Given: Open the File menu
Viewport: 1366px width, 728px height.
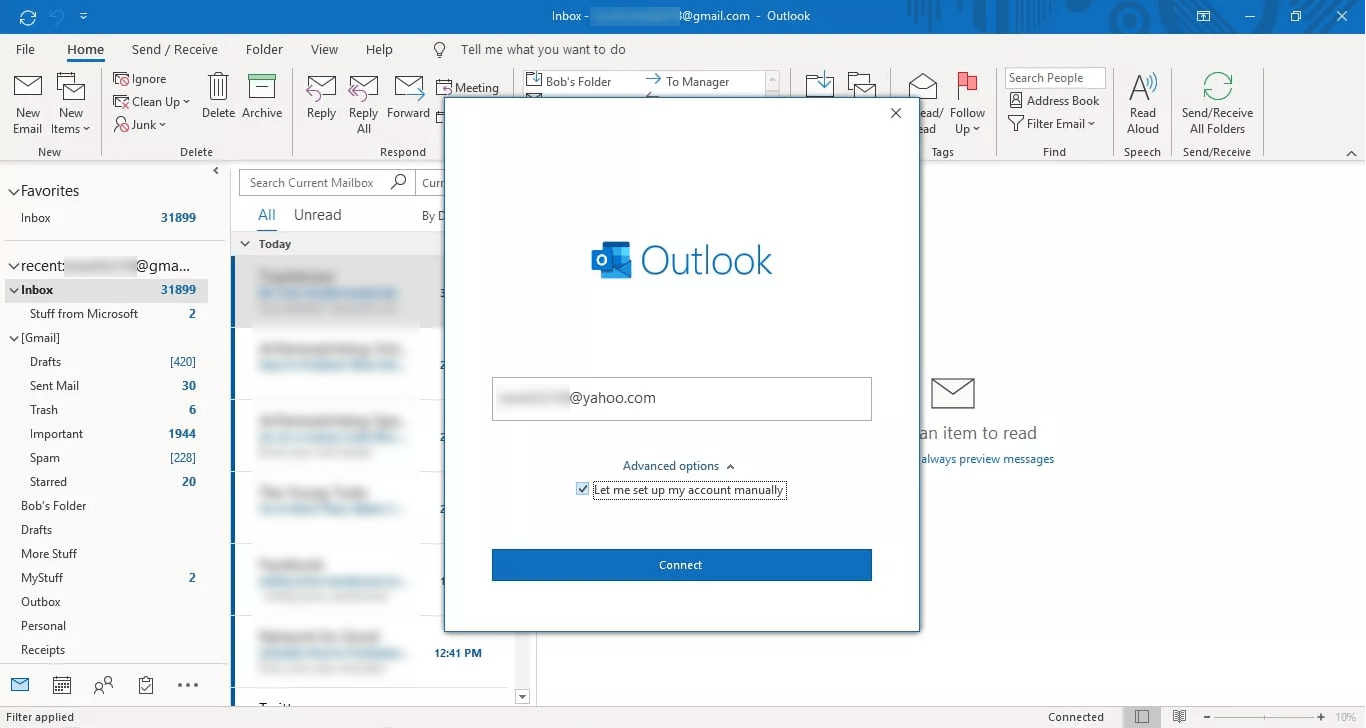Looking at the screenshot, I should (x=25, y=49).
